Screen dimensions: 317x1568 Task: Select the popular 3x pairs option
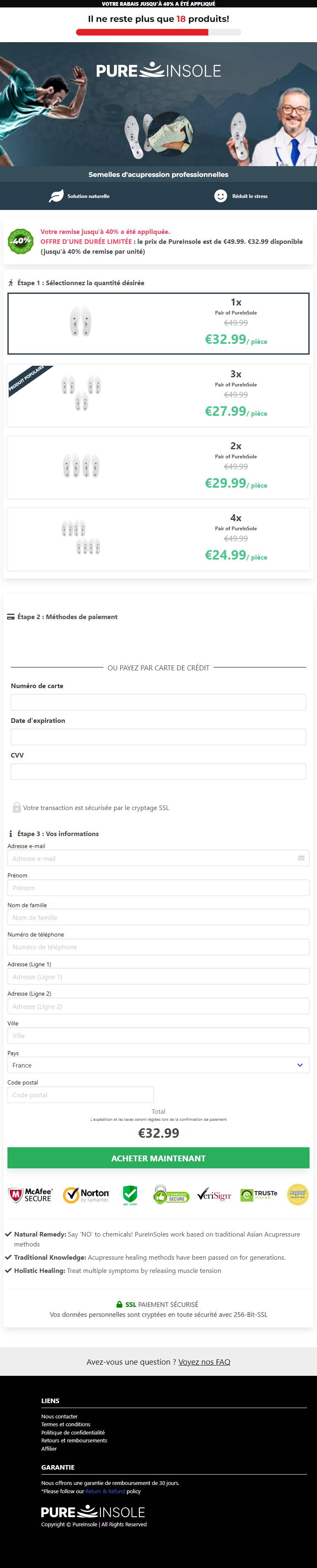pos(158,395)
